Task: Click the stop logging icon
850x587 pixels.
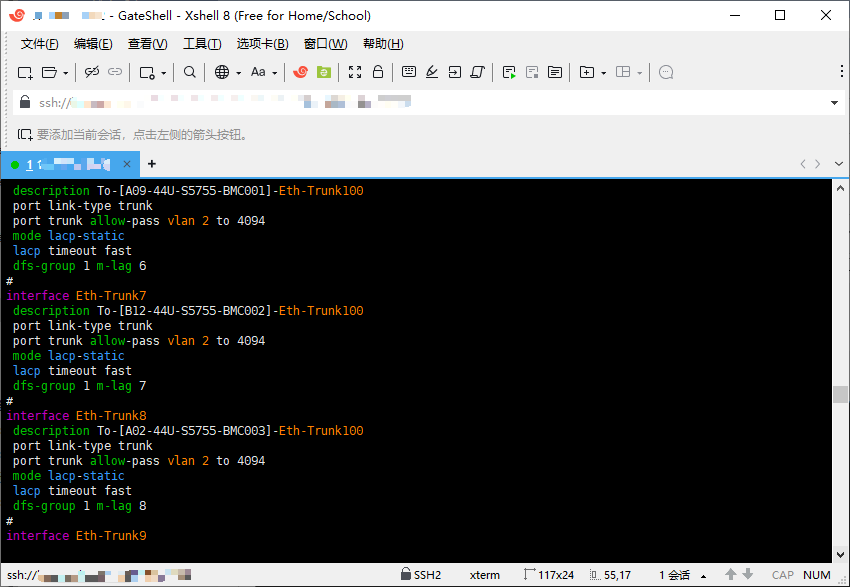Action: tap(532, 72)
